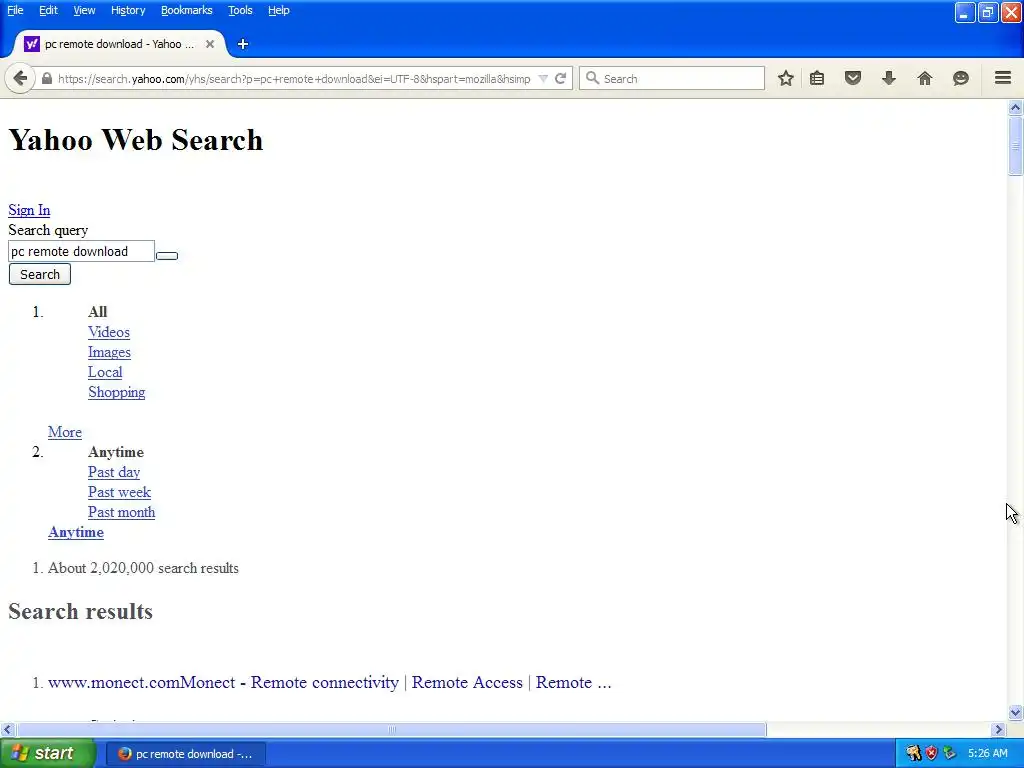Click the Yahoo search query text box

(x=82, y=251)
